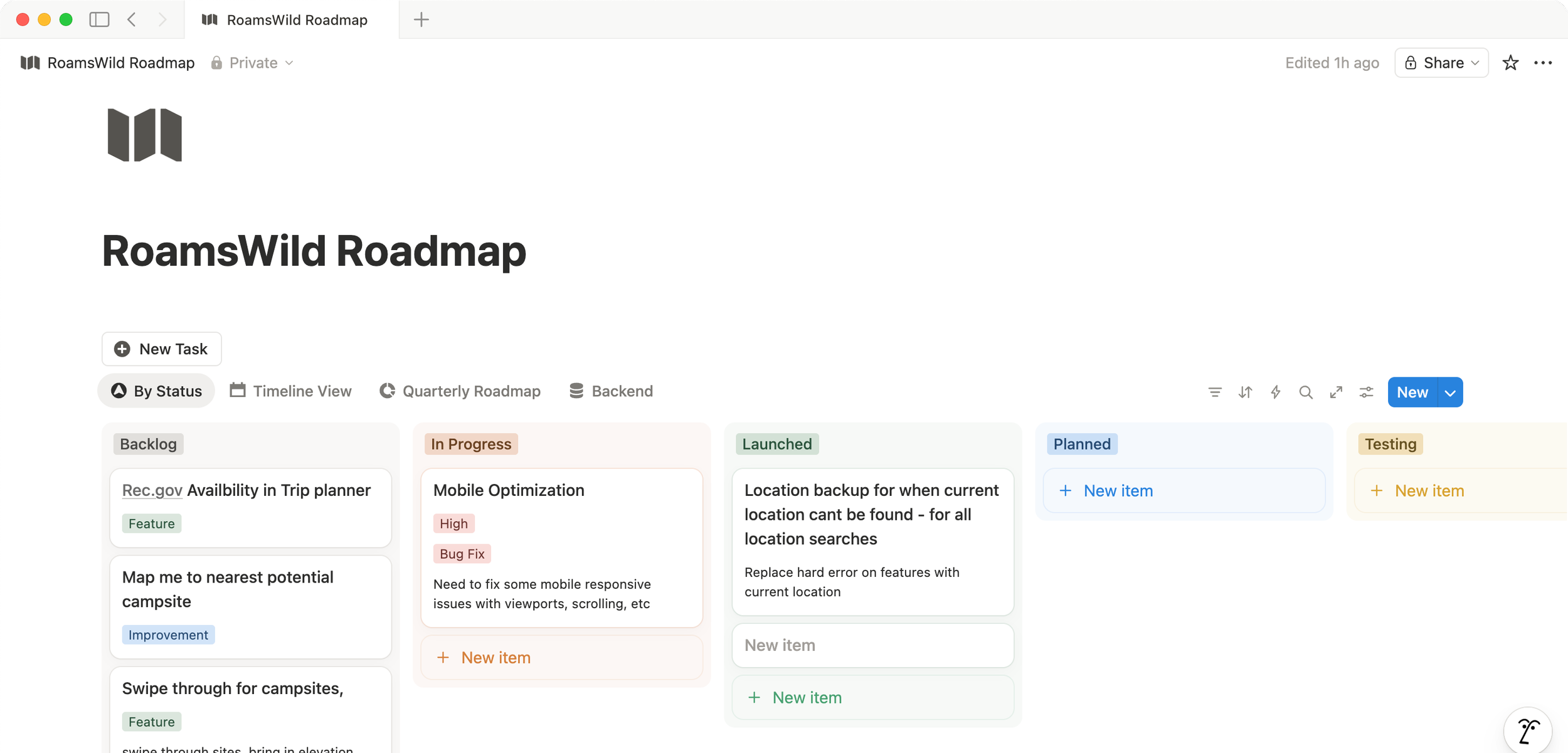This screenshot has width=1568, height=753.
Task: Open view settings sliders icon
Action: (x=1366, y=392)
